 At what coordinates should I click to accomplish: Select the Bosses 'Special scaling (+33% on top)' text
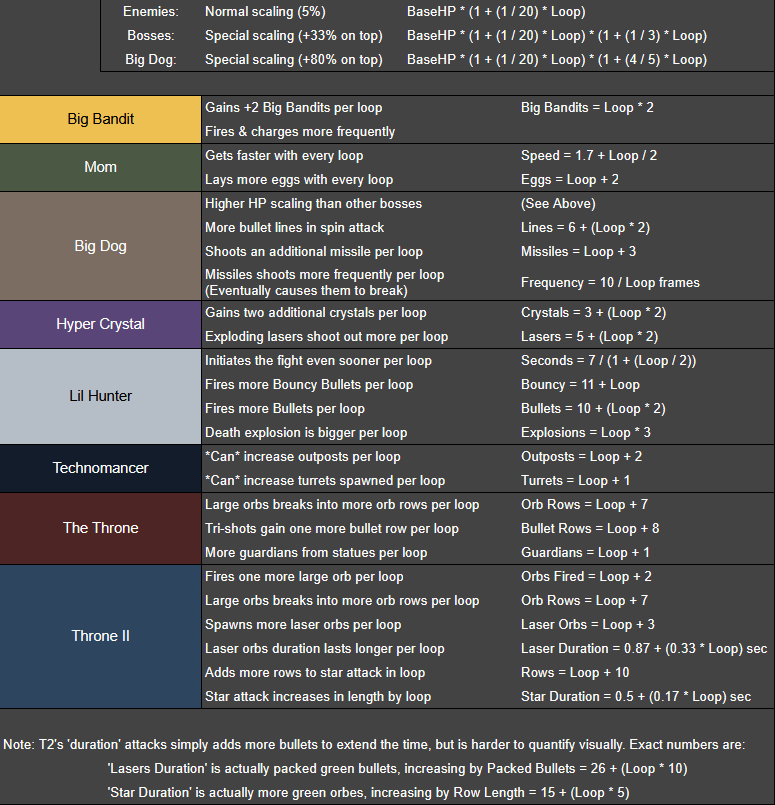pyautogui.click(x=294, y=35)
